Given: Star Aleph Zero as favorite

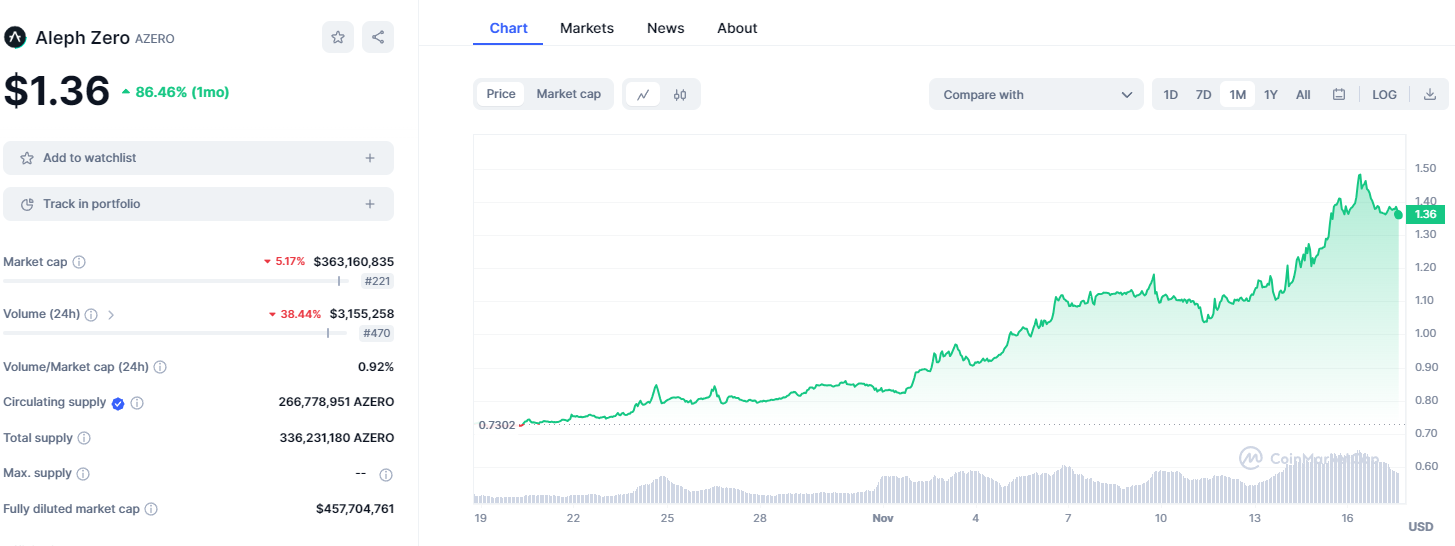Looking at the screenshot, I should (338, 37).
